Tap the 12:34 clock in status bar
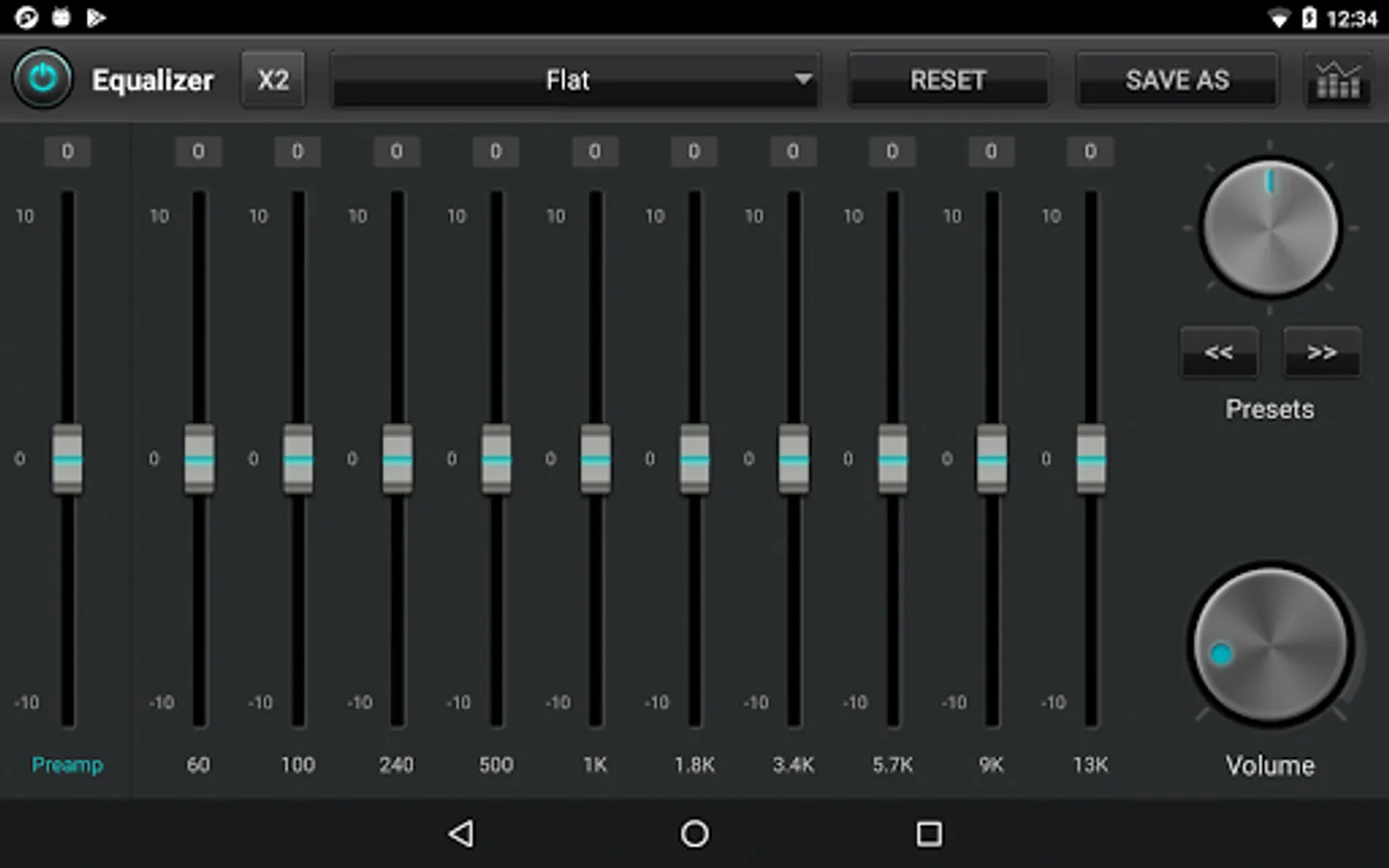The width and height of the screenshot is (1389, 868). point(1352,18)
